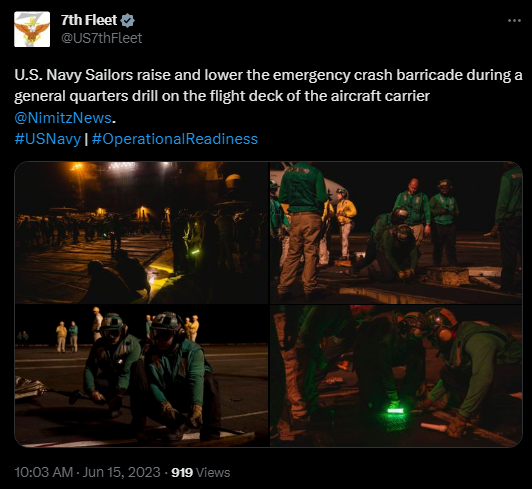The width and height of the screenshot is (532, 489).
Task: Open the top-left photo with deck floodlights
Action: (141, 232)
